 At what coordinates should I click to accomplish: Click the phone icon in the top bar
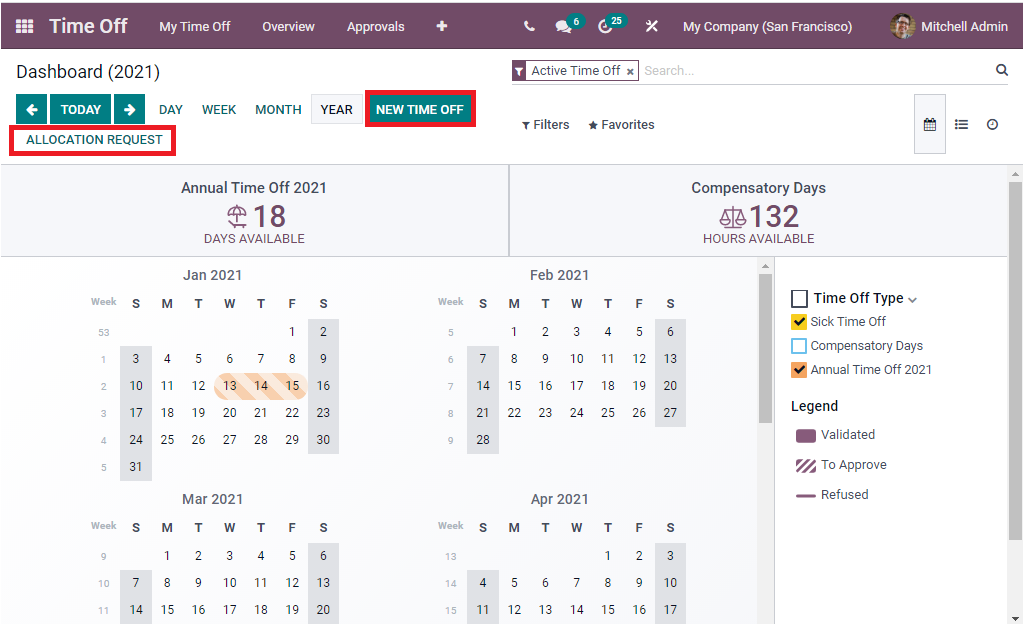click(x=529, y=26)
